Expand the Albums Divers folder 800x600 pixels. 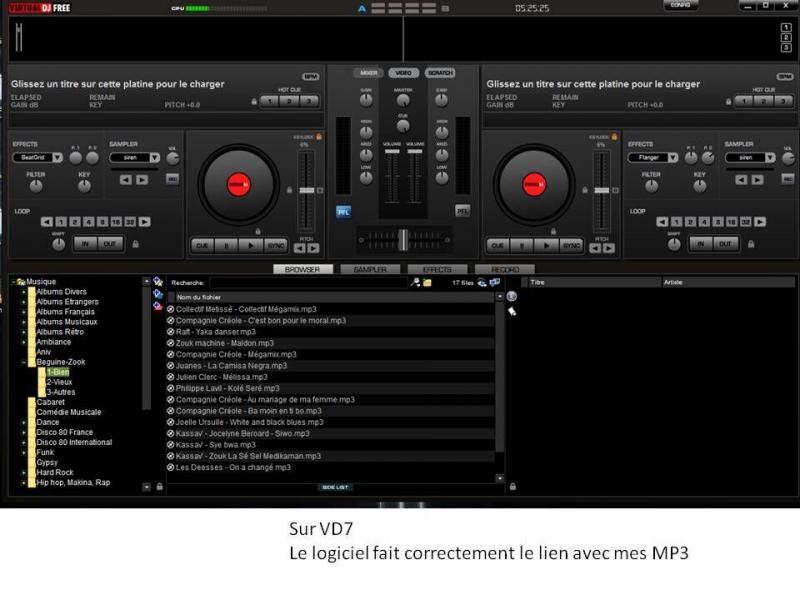pos(23,292)
